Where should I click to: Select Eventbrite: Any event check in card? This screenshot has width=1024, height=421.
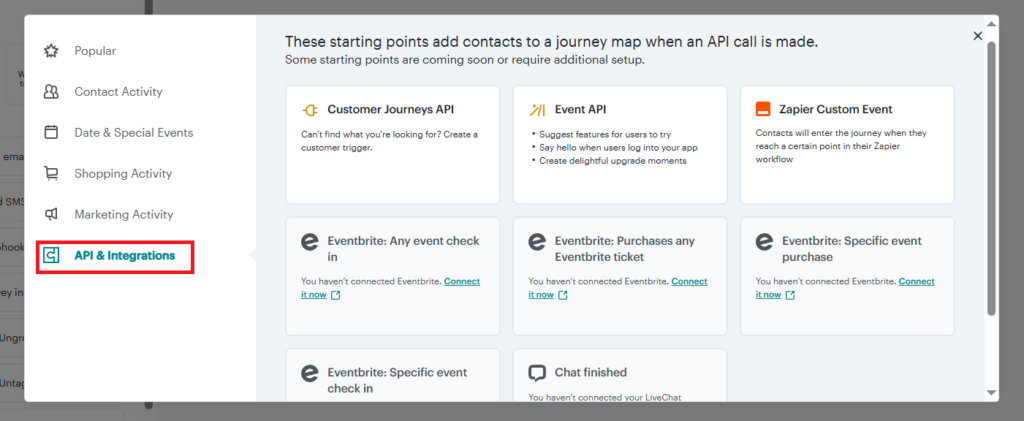(392, 276)
